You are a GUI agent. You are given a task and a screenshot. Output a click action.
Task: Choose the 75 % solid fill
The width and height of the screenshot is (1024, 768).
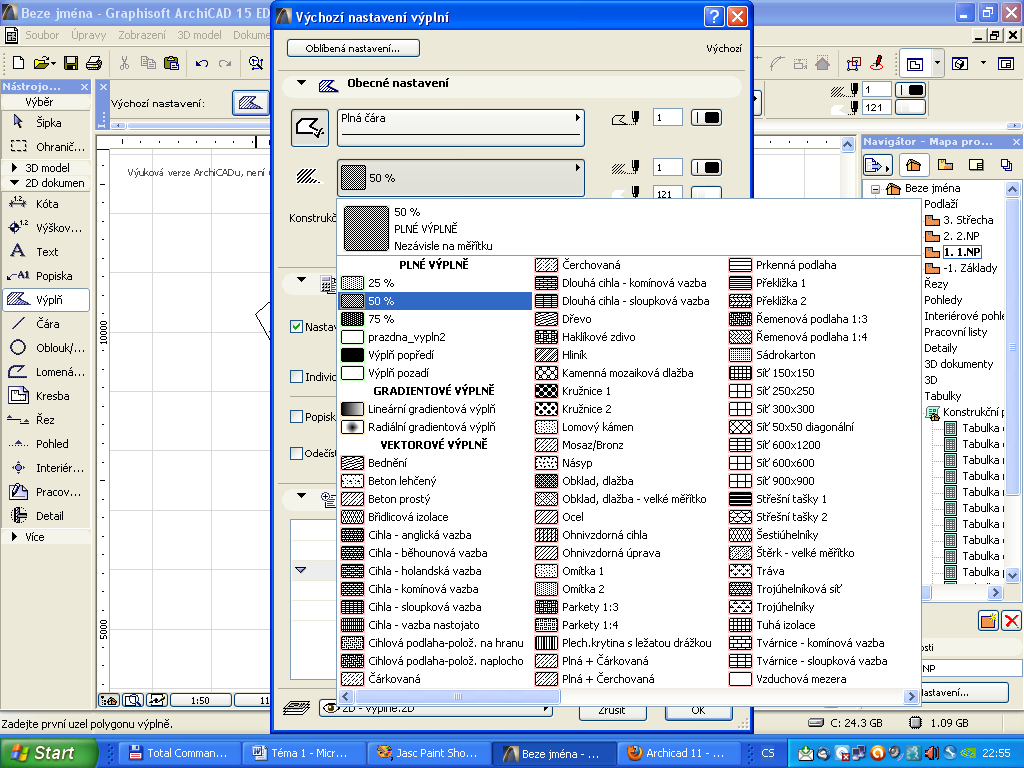[436, 319]
